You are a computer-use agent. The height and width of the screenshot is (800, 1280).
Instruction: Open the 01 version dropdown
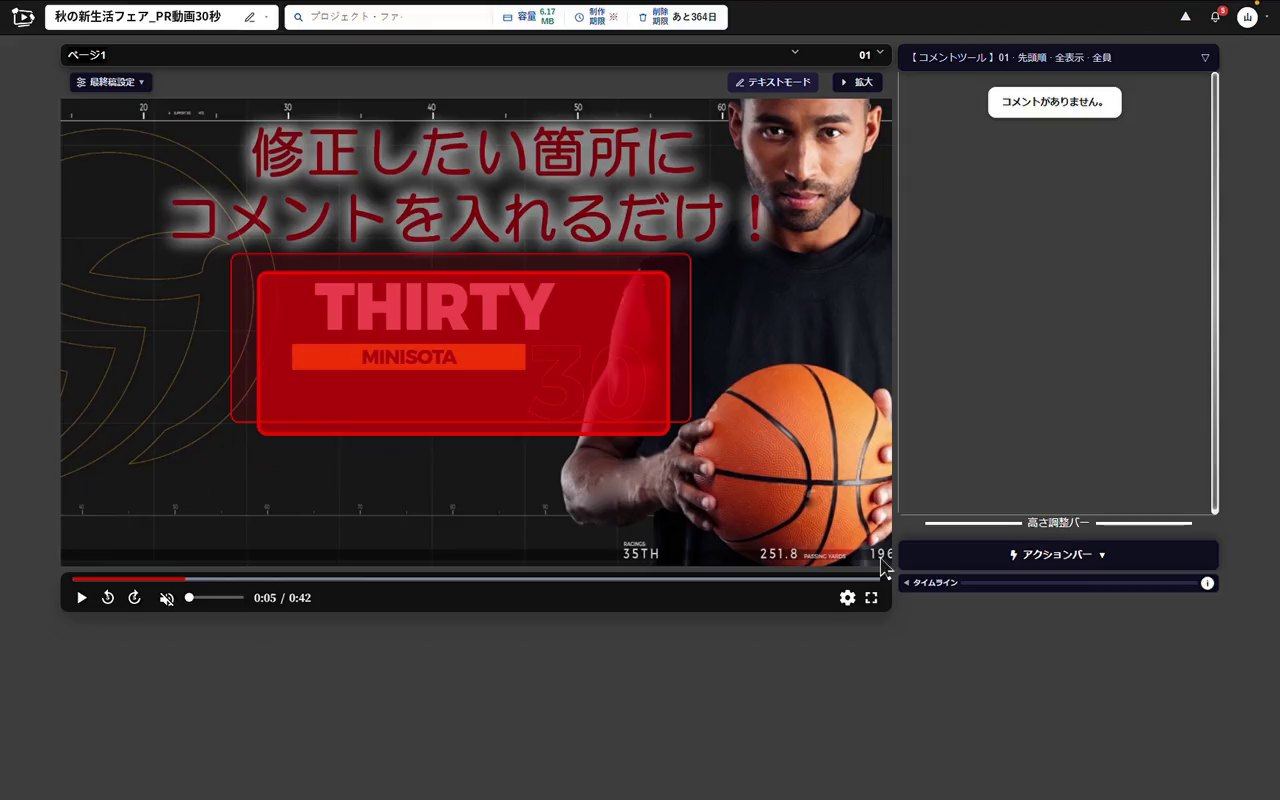[872, 54]
